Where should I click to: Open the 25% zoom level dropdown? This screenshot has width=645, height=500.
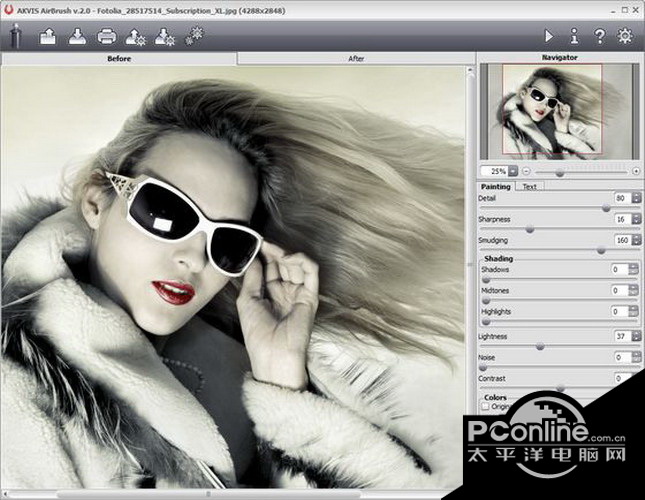[514, 171]
